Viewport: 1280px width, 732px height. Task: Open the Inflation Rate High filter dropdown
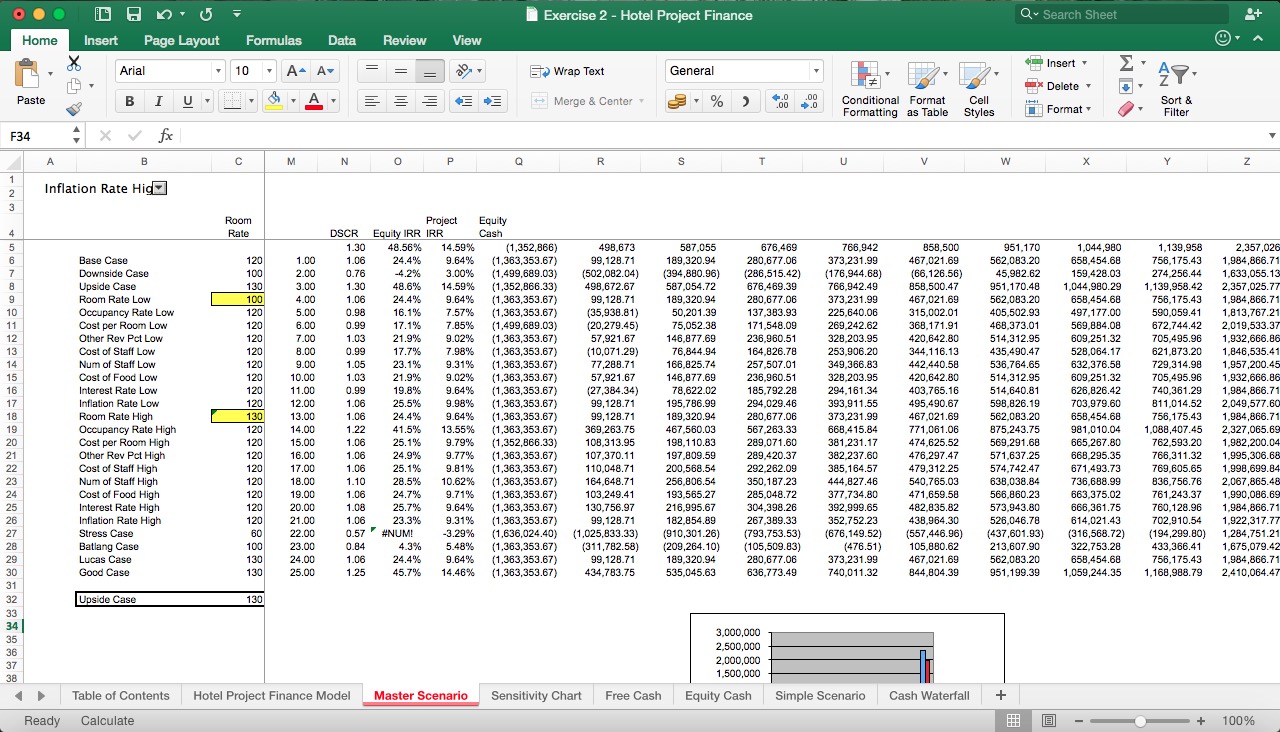click(x=159, y=188)
